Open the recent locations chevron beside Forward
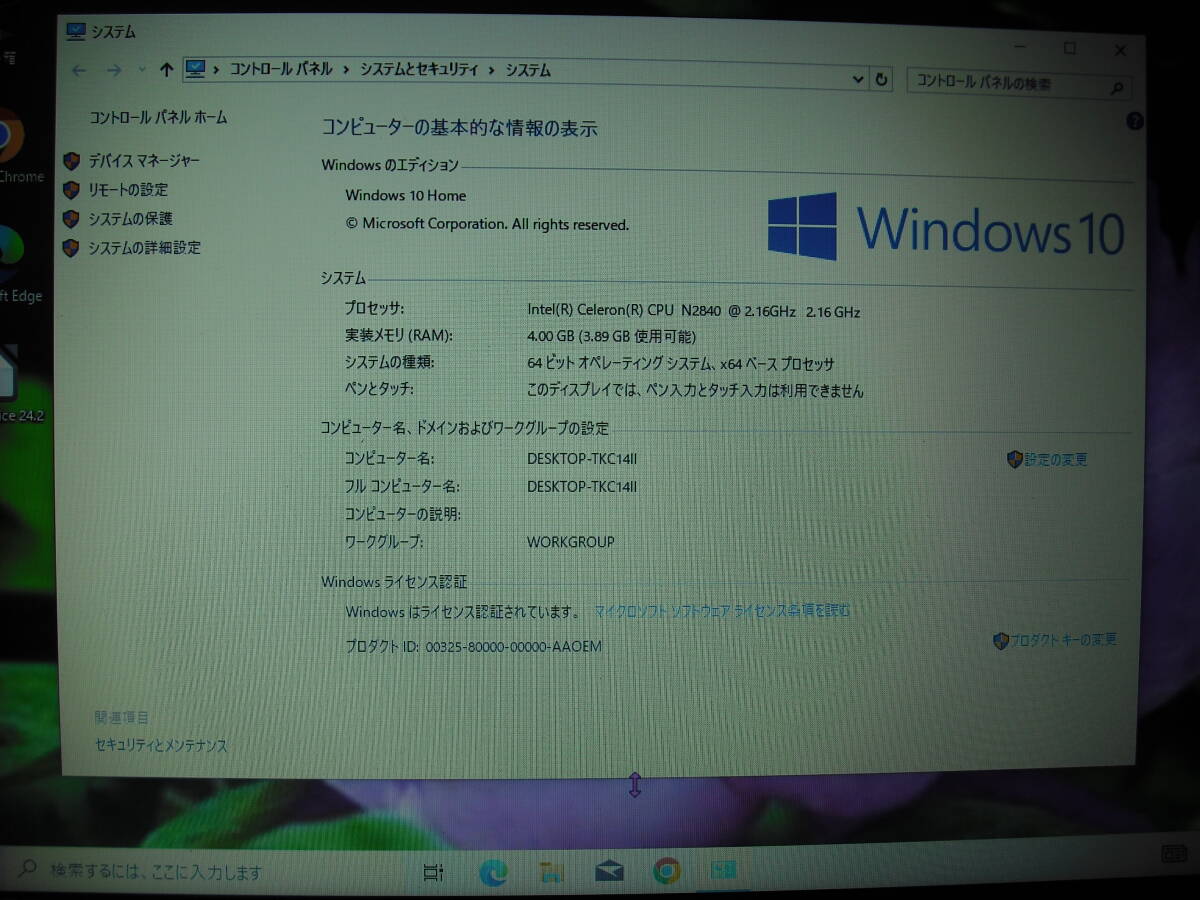Image resolution: width=1200 pixels, height=900 pixels. (x=141, y=70)
